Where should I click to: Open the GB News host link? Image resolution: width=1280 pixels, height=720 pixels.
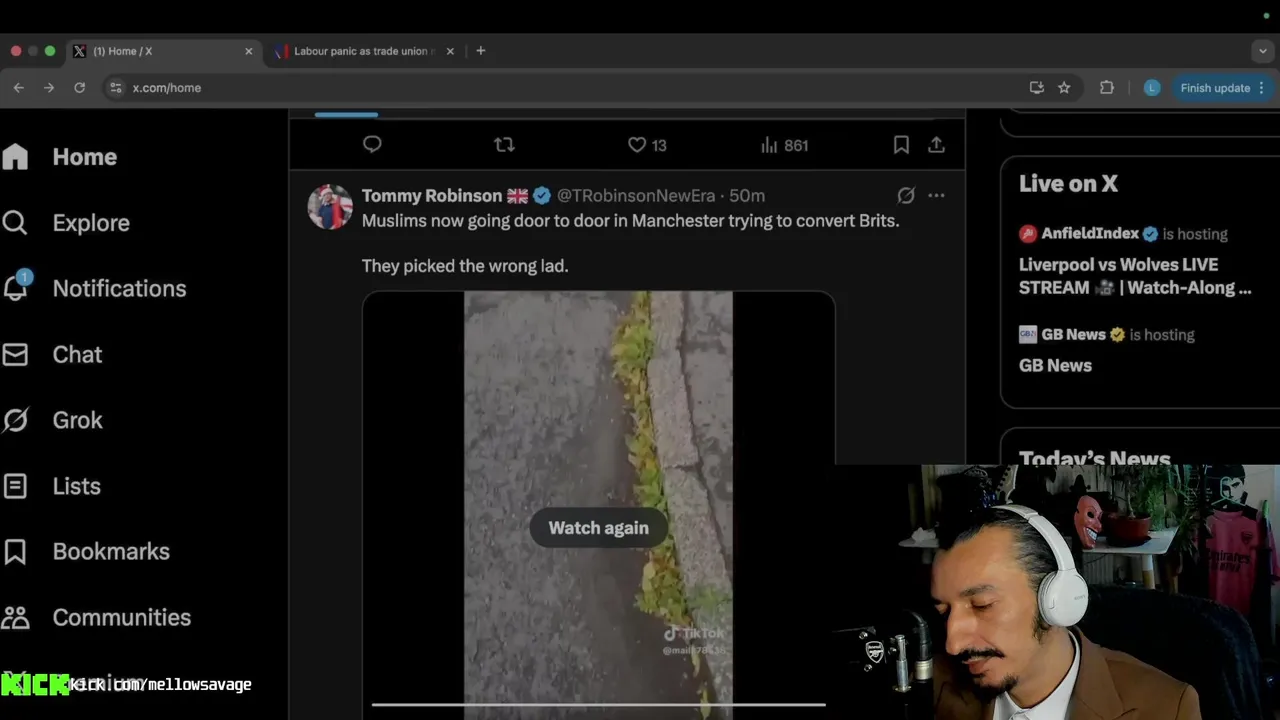coord(1073,334)
